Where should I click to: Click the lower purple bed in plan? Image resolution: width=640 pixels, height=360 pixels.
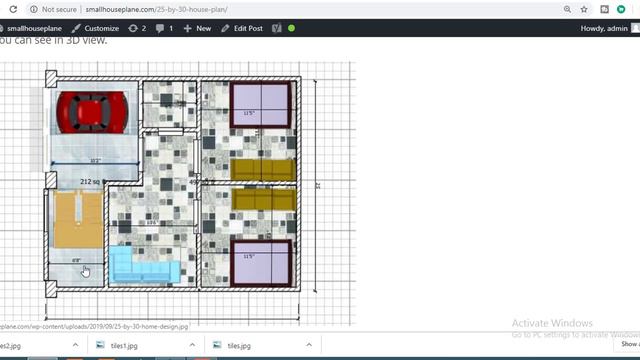[x=261, y=263]
